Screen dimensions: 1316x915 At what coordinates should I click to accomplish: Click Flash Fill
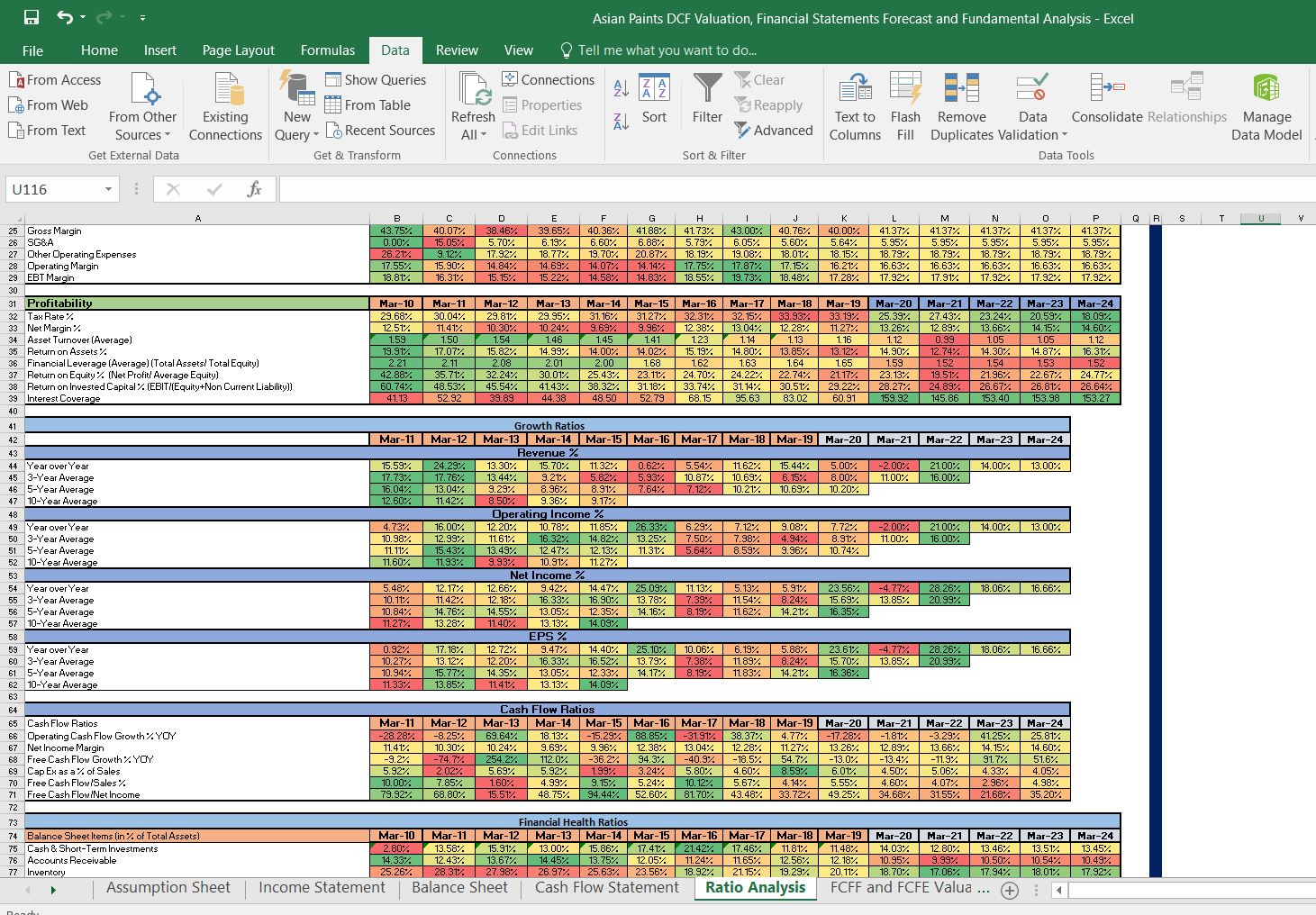click(905, 106)
